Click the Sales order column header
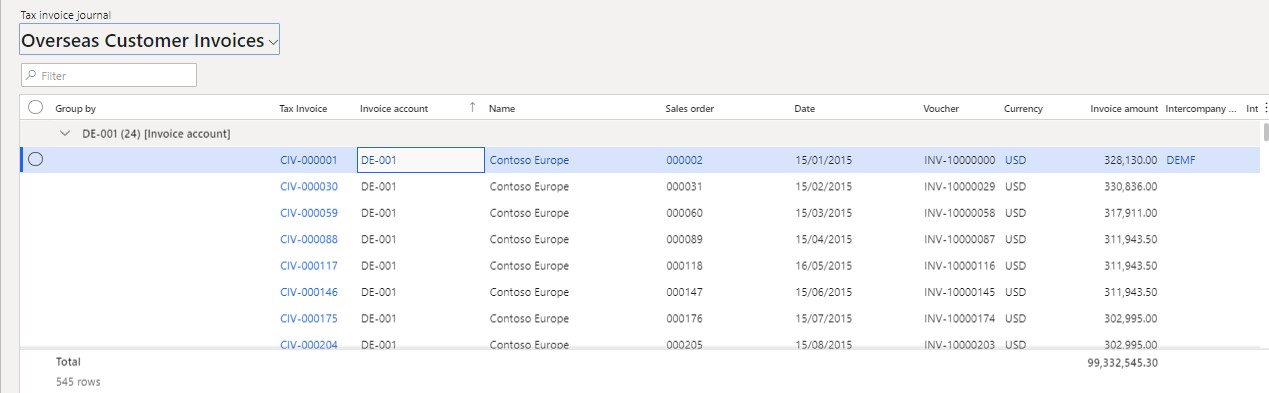This screenshot has width=1269, height=393. (x=690, y=108)
